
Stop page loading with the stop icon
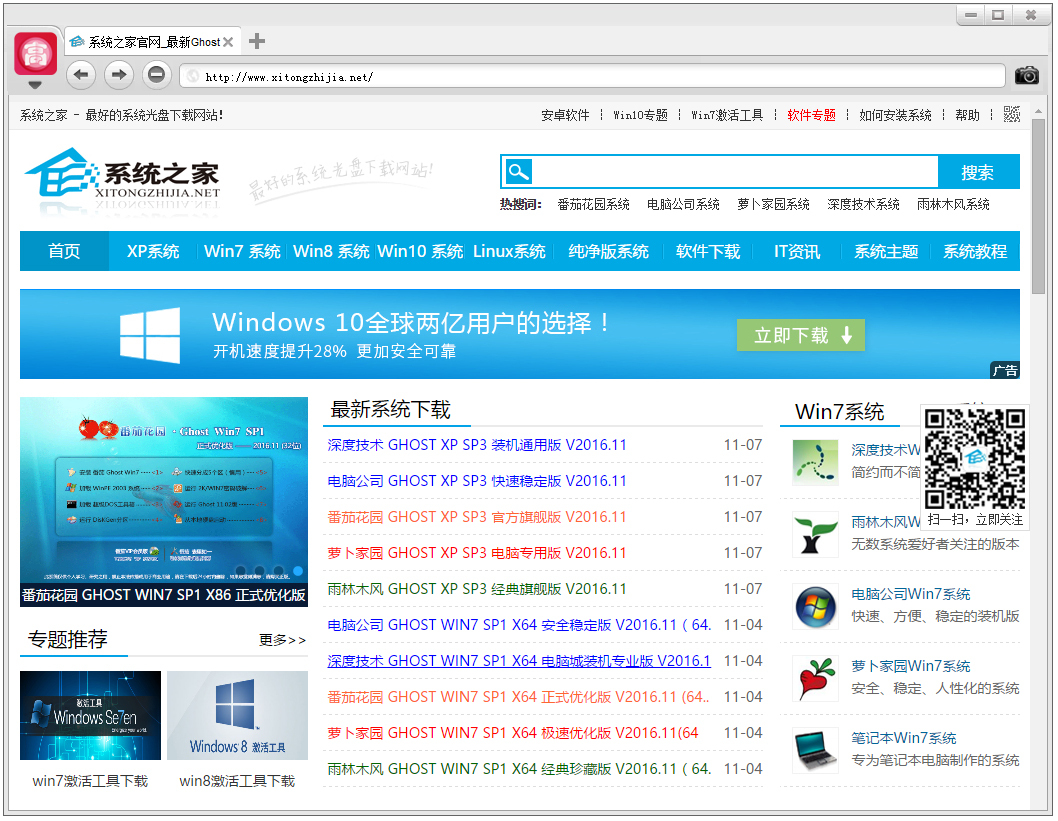pyautogui.click(x=156, y=74)
